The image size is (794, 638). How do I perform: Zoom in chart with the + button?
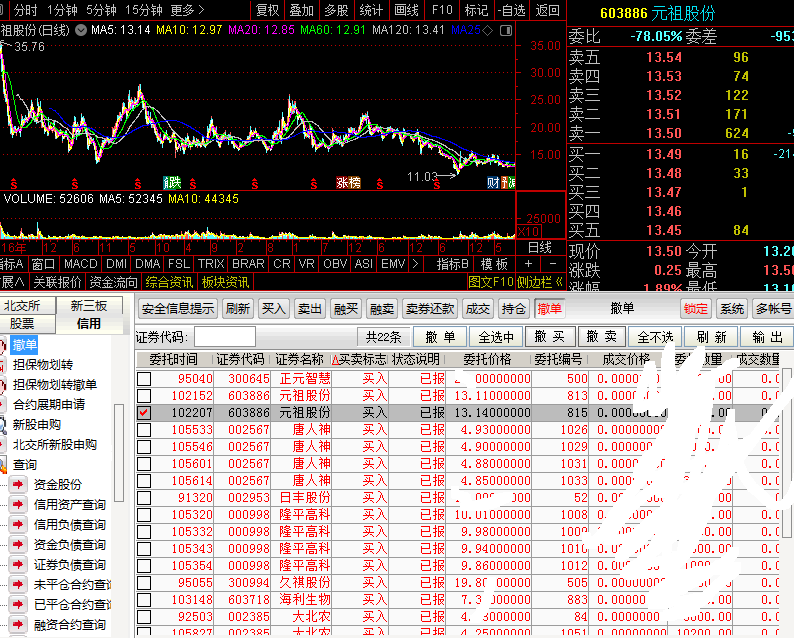point(528,264)
